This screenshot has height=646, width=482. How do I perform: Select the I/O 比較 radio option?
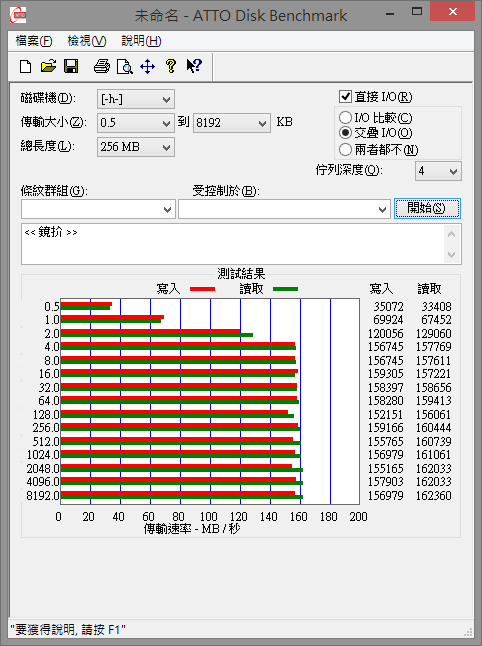345,118
